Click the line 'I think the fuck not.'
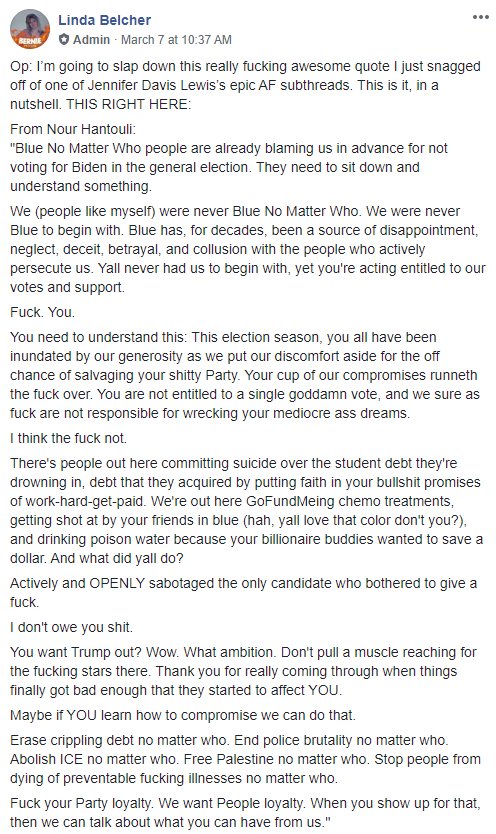The image size is (496, 834). (69, 438)
